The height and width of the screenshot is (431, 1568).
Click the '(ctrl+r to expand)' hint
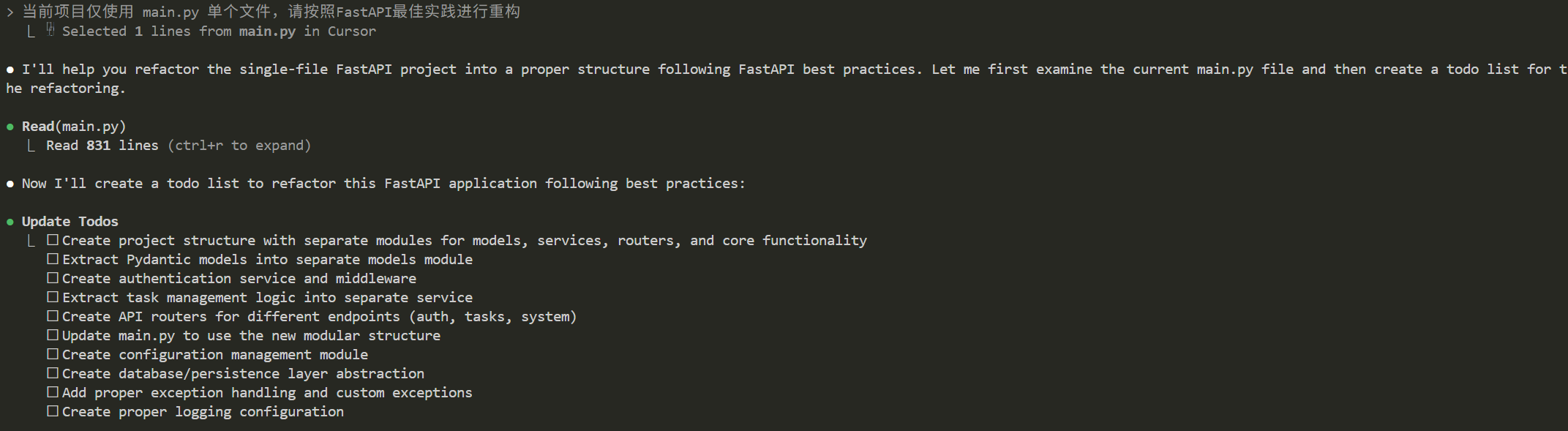tap(239, 146)
